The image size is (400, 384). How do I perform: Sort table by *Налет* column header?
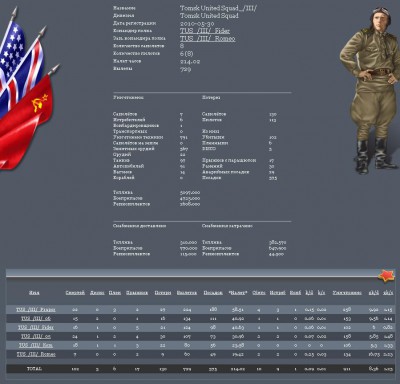pos(238,293)
